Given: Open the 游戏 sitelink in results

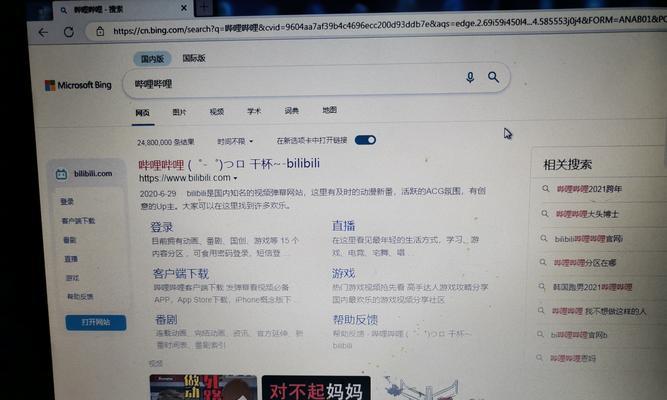Looking at the screenshot, I should [343, 273].
